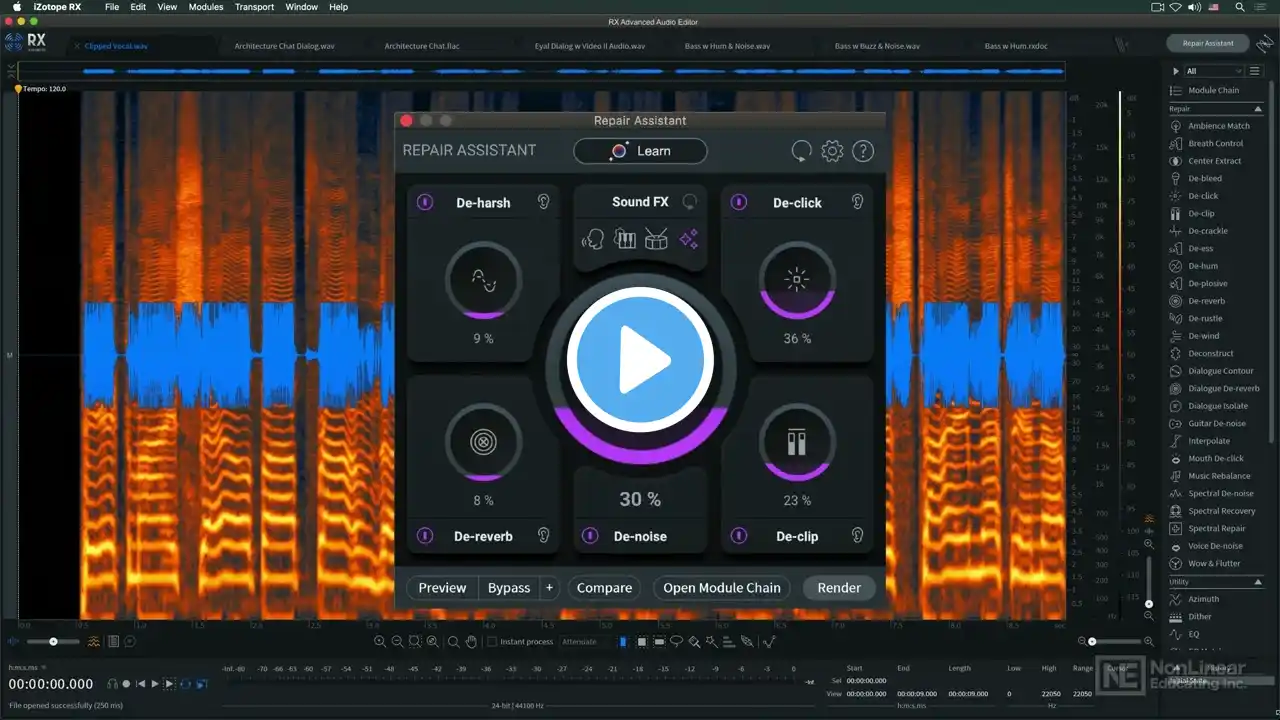Image resolution: width=1280 pixels, height=720 pixels.
Task: Open the All module filter dropdown
Action: tap(1214, 71)
